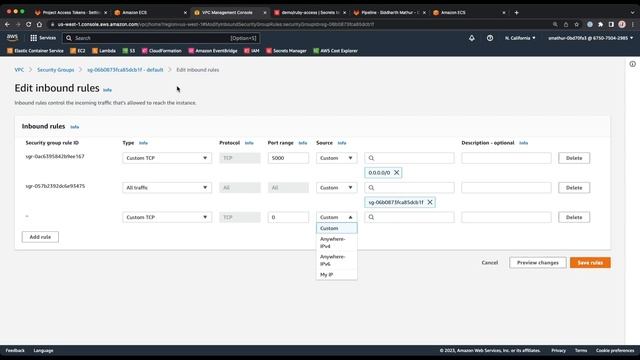
Task: Open the browser extensions puzzle icon
Action: pos(600,24)
